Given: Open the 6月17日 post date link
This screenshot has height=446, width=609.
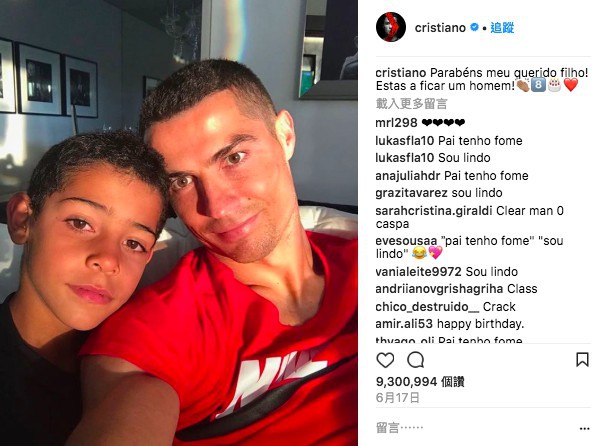Looking at the screenshot, I should pyautogui.click(x=398, y=397).
